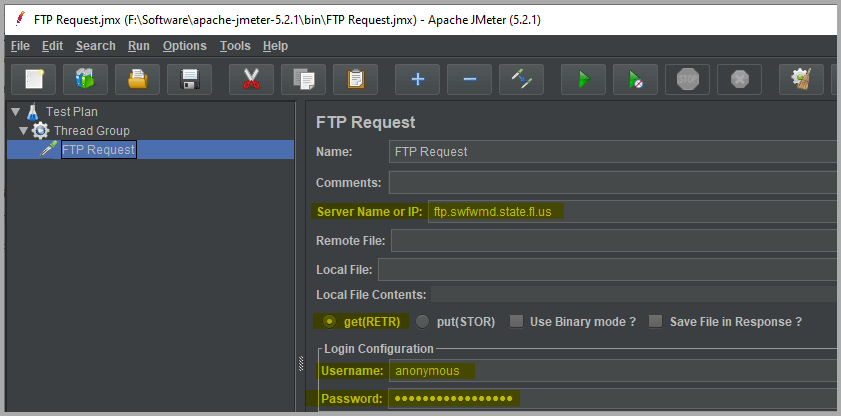Open the Options menu

[x=184, y=46]
